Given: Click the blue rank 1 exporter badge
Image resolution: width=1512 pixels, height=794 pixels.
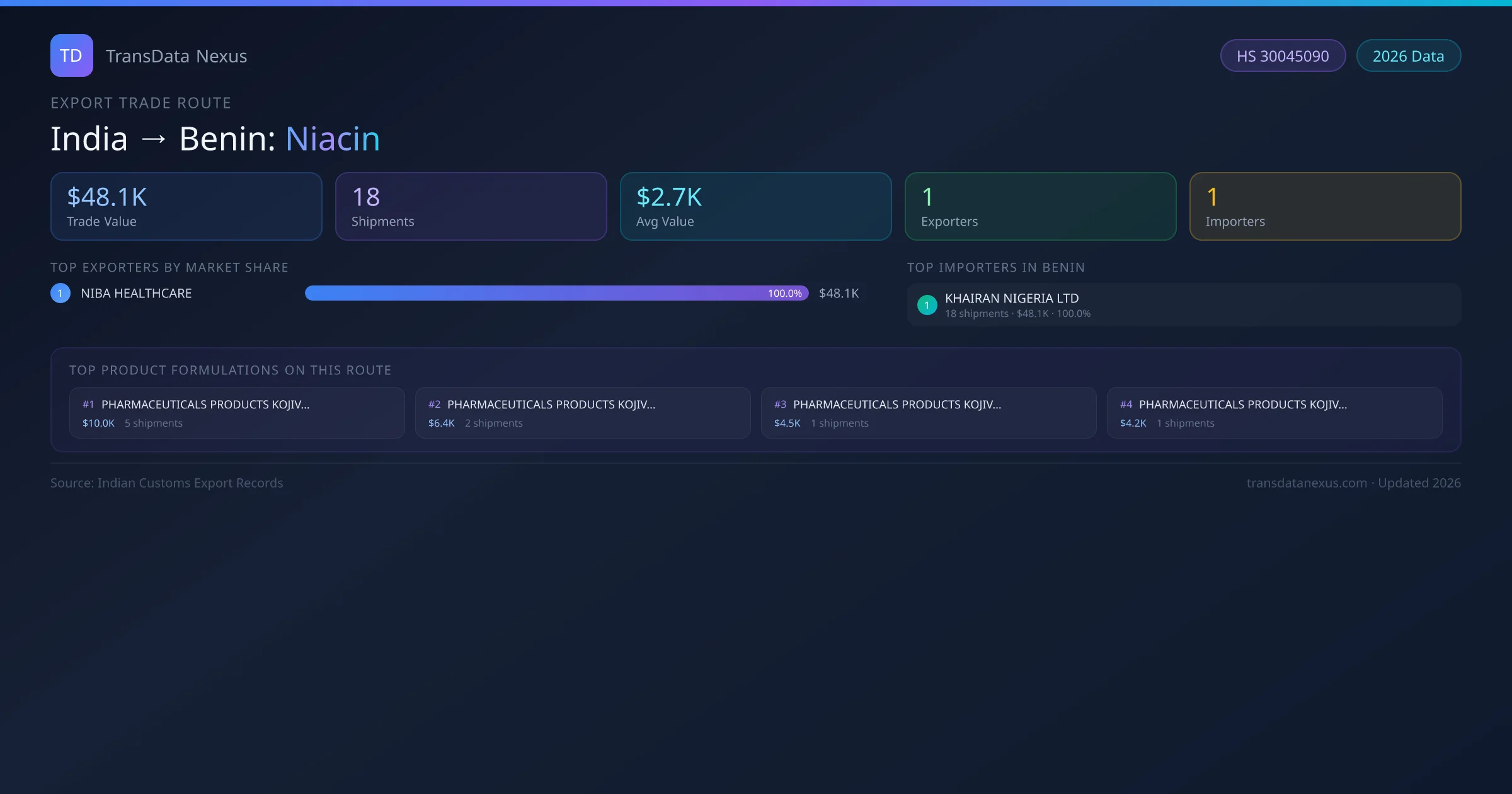Looking at the screenshot, I should pos(60,293).
